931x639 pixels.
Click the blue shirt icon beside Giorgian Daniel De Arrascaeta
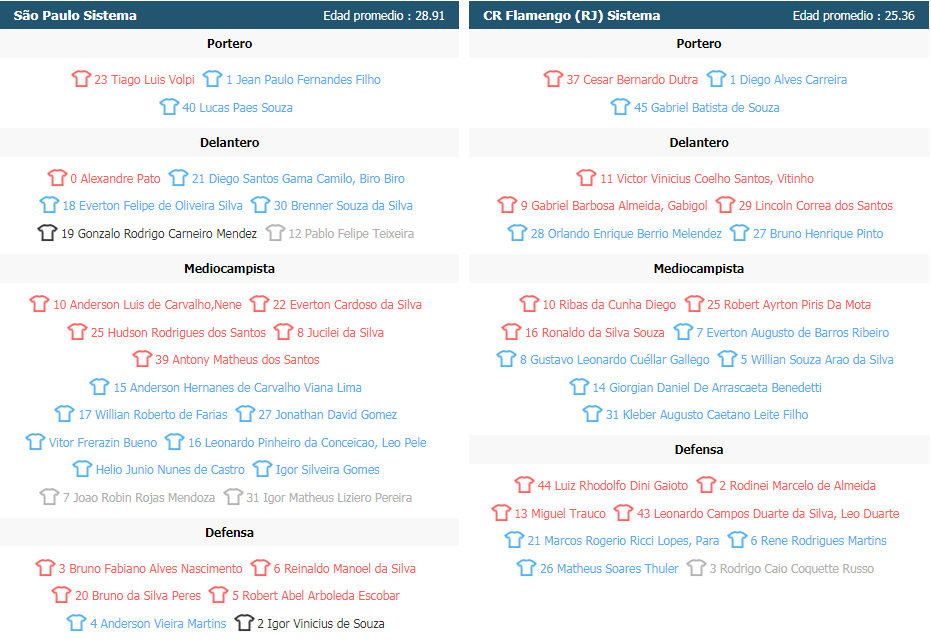click(580, 387)
